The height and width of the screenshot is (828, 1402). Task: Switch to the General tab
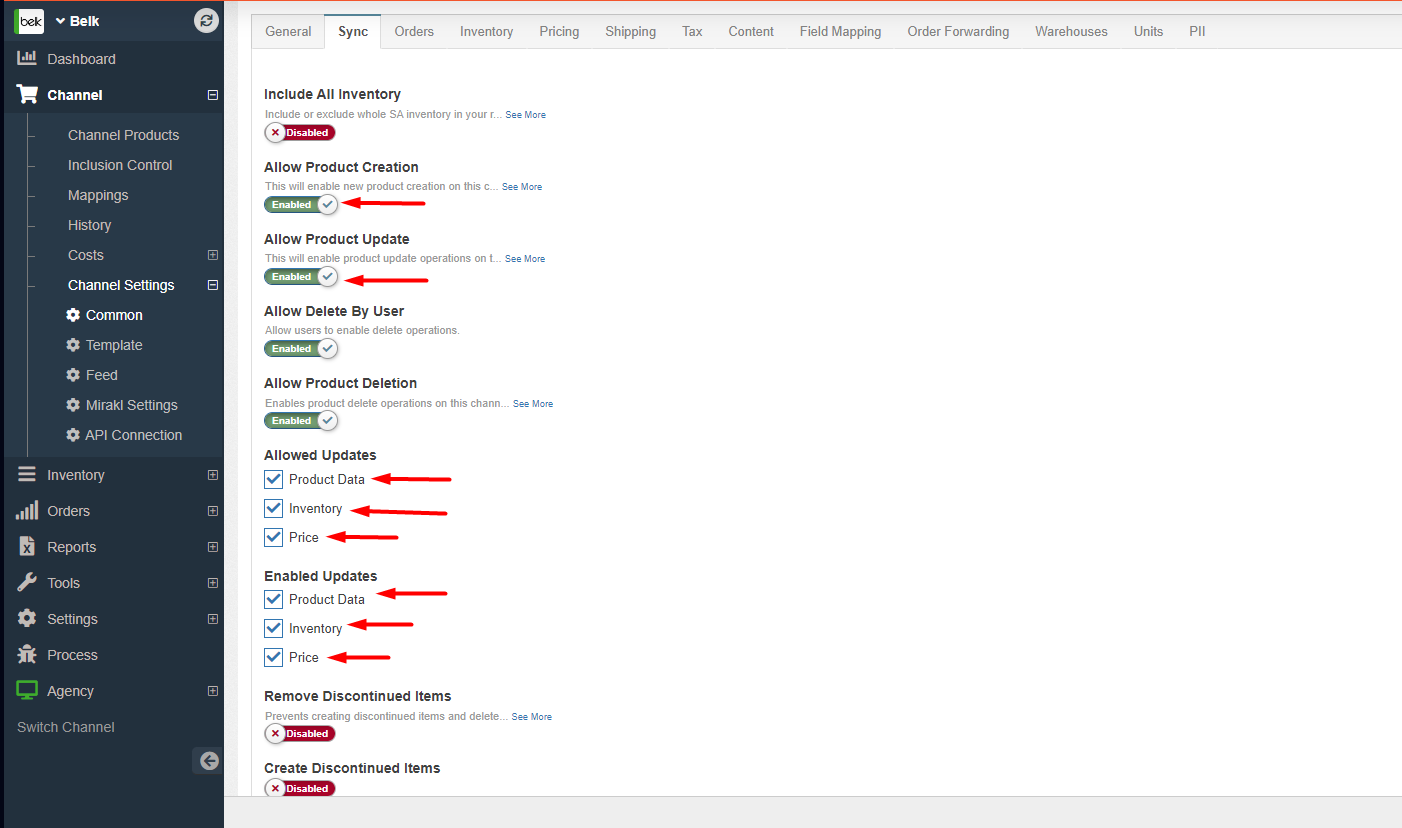pyautogui.click(x=288, y=32)
